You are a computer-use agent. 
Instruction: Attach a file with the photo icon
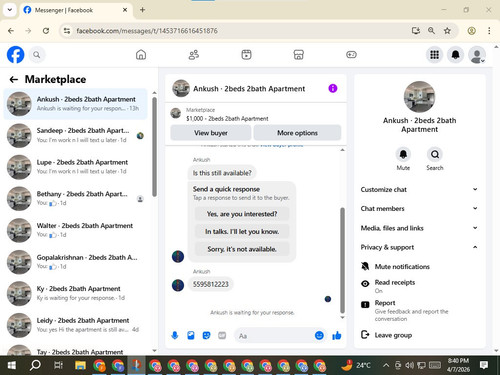[191, 335]
